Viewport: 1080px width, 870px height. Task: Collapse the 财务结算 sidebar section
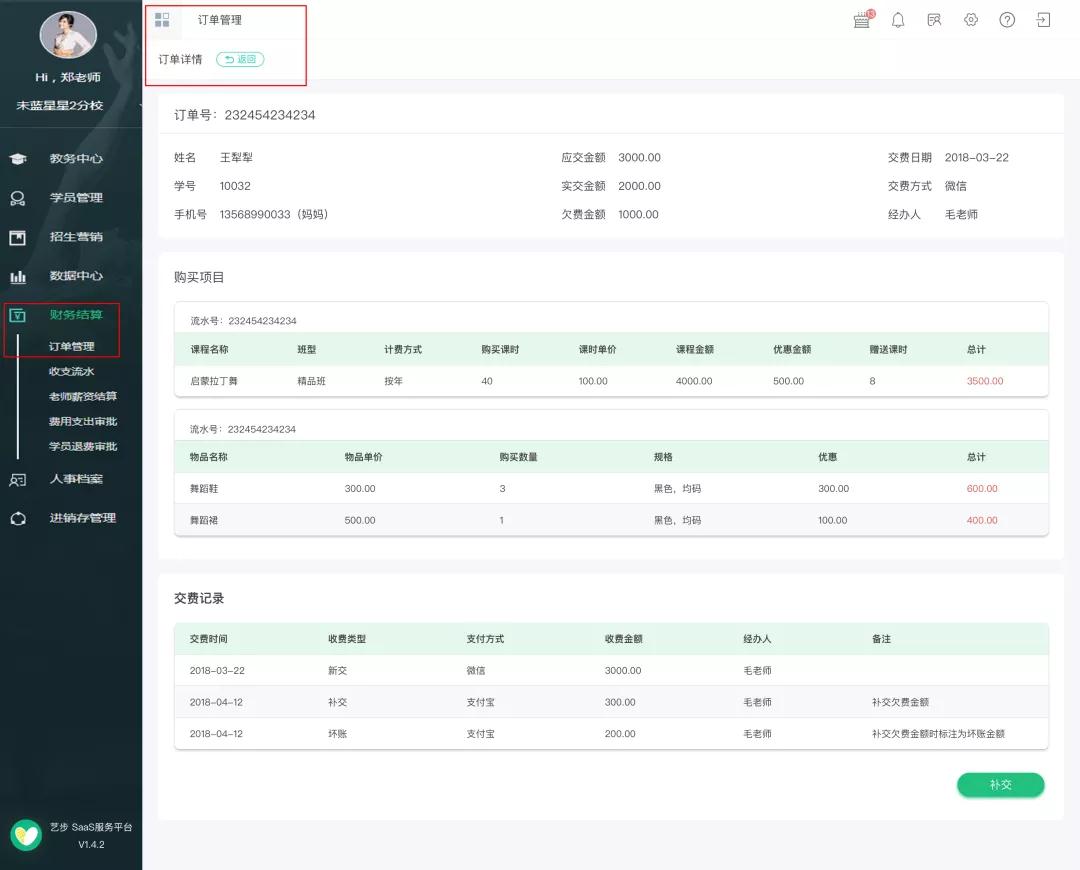pyautogui.click(x=75, y=315)
